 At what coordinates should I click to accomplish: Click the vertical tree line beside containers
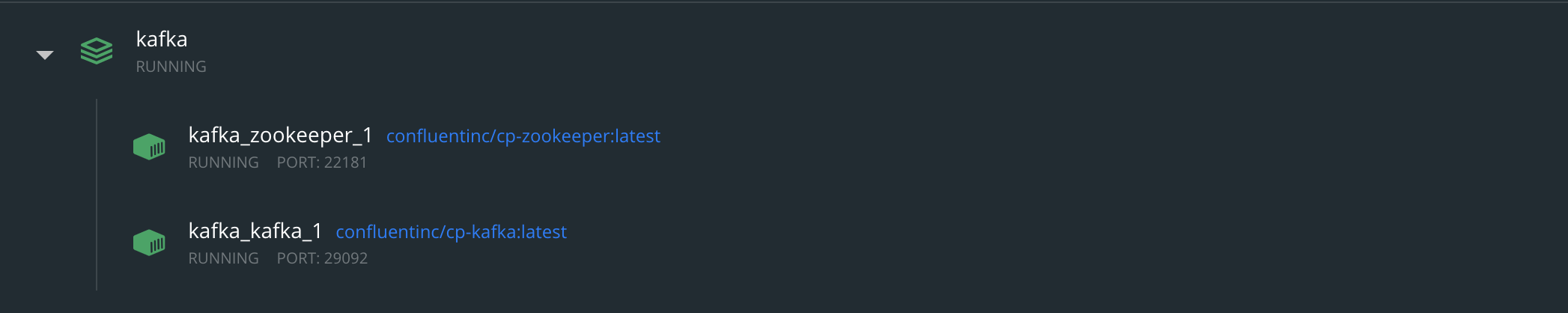click(x=97, y=195)
